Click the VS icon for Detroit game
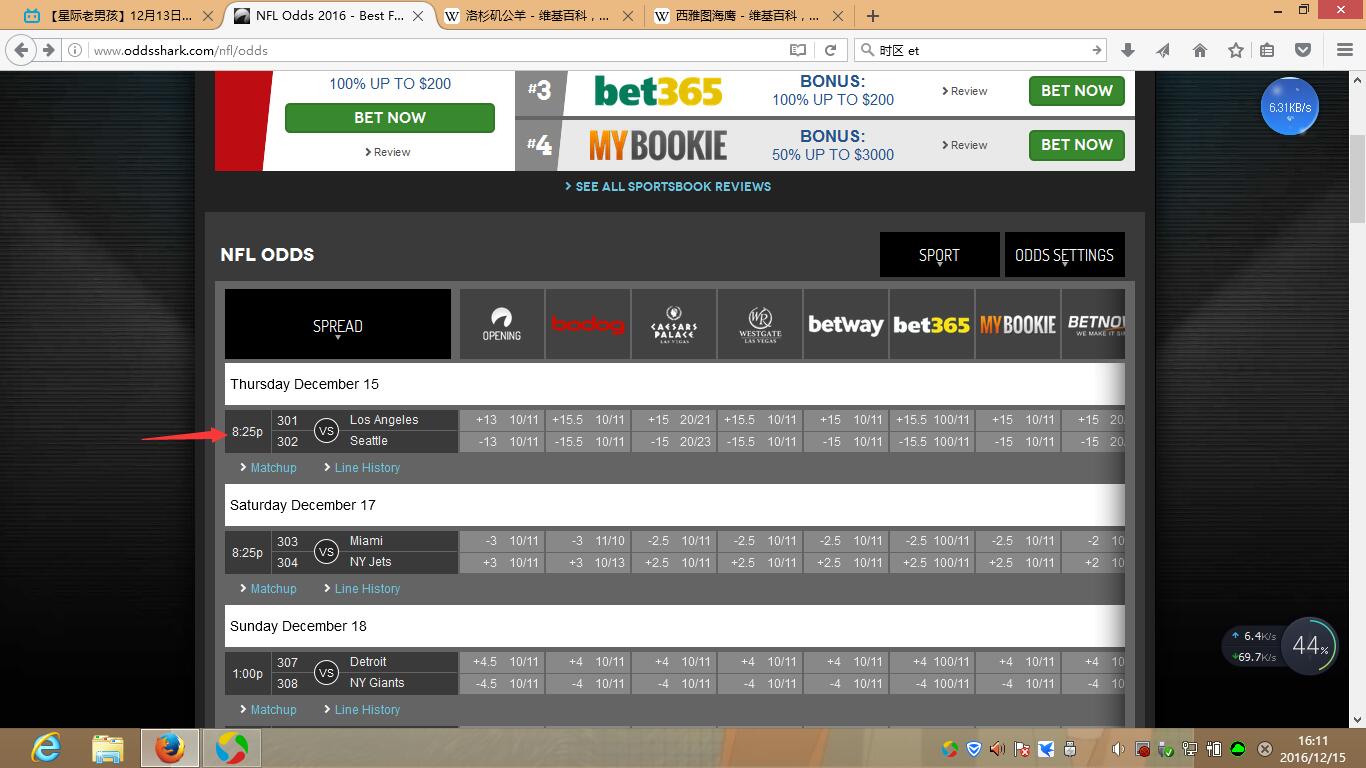The height and width of the screenshot is (768, 1366). 326,673
